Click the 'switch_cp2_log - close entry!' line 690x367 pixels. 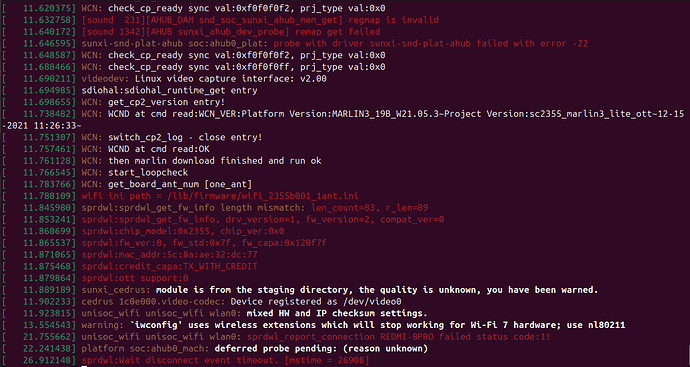click(185, 137)
